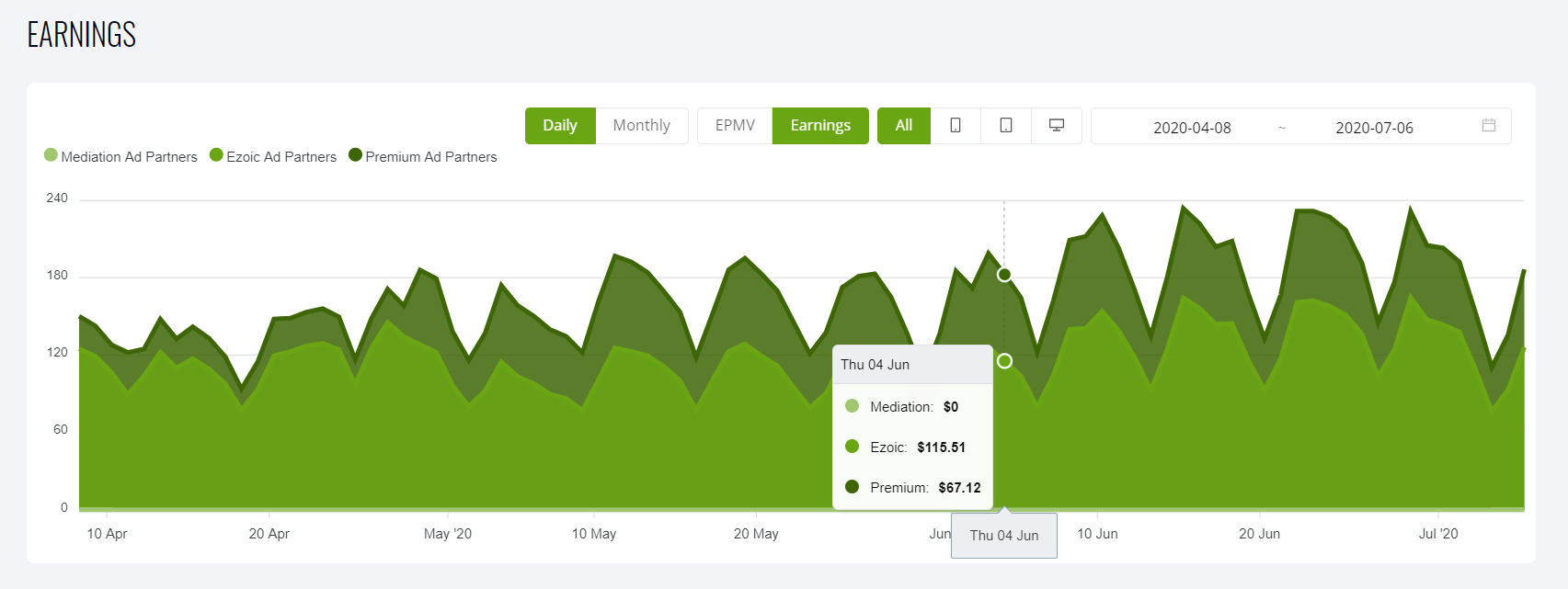The height and width of the screenshot is (589, 1568).
Task: Open the calendar date picker icon
Action: (x=1489, y=126)
